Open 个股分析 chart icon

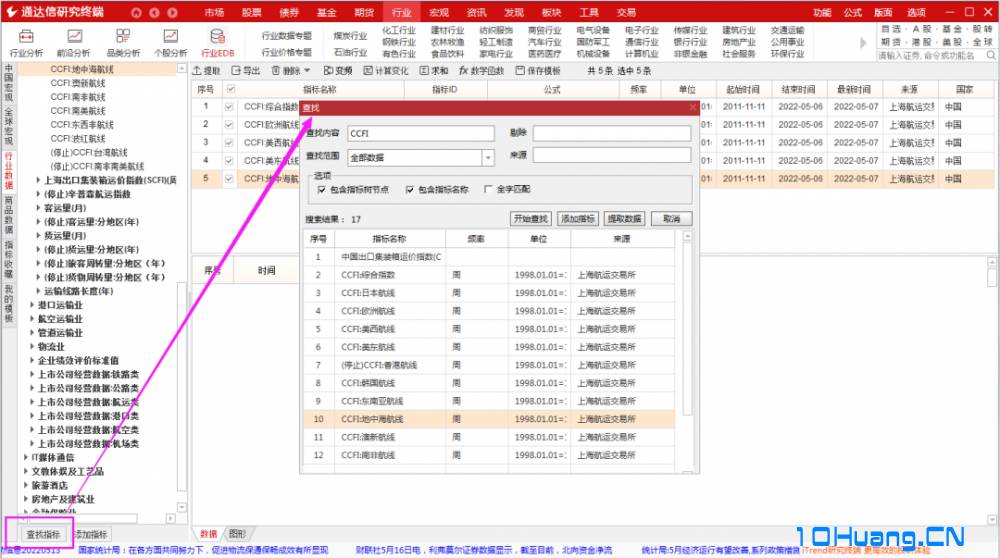pos(170,43)
